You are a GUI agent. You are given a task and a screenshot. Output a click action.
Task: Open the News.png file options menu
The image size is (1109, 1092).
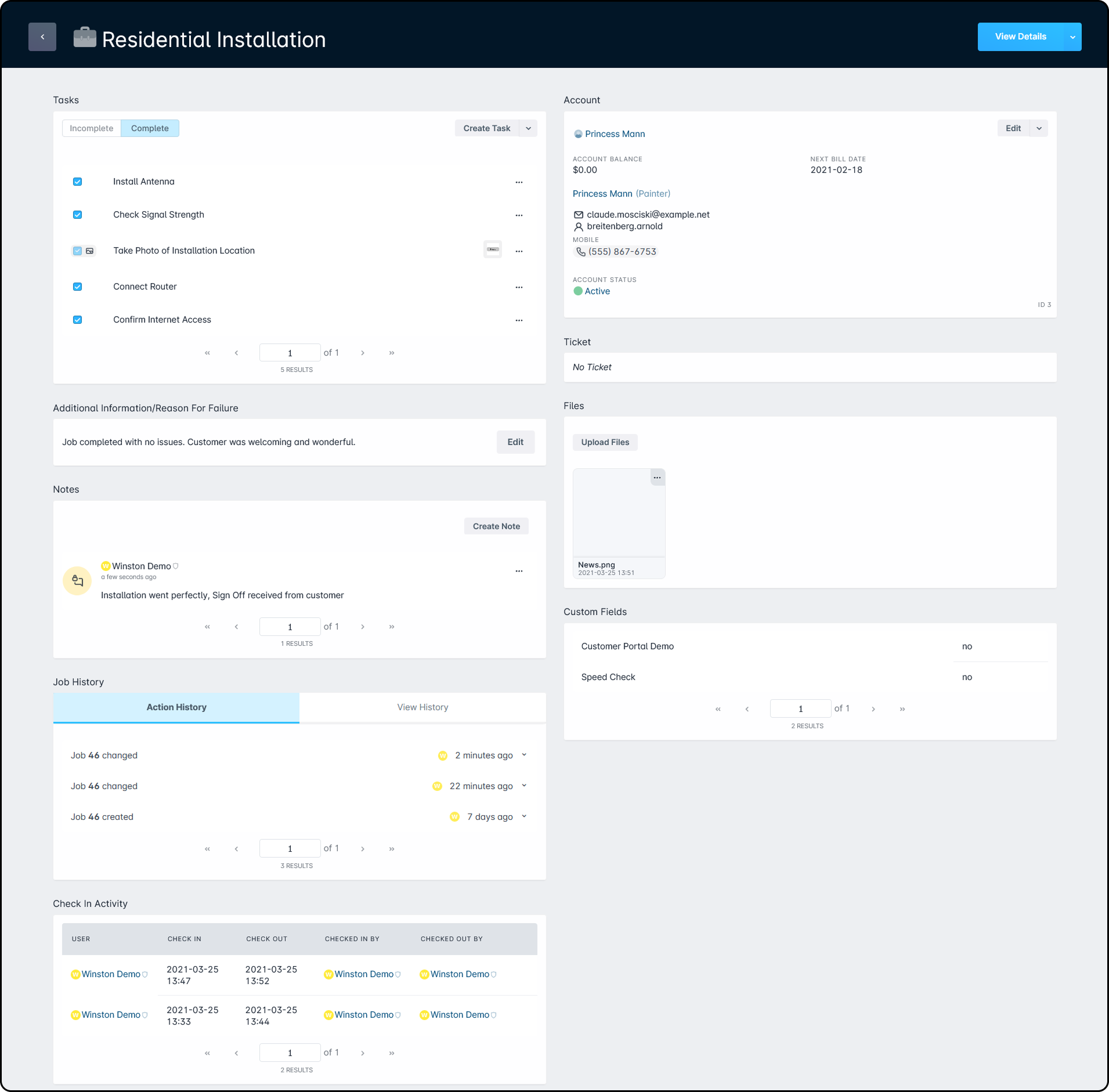click(x=657, y=478)
